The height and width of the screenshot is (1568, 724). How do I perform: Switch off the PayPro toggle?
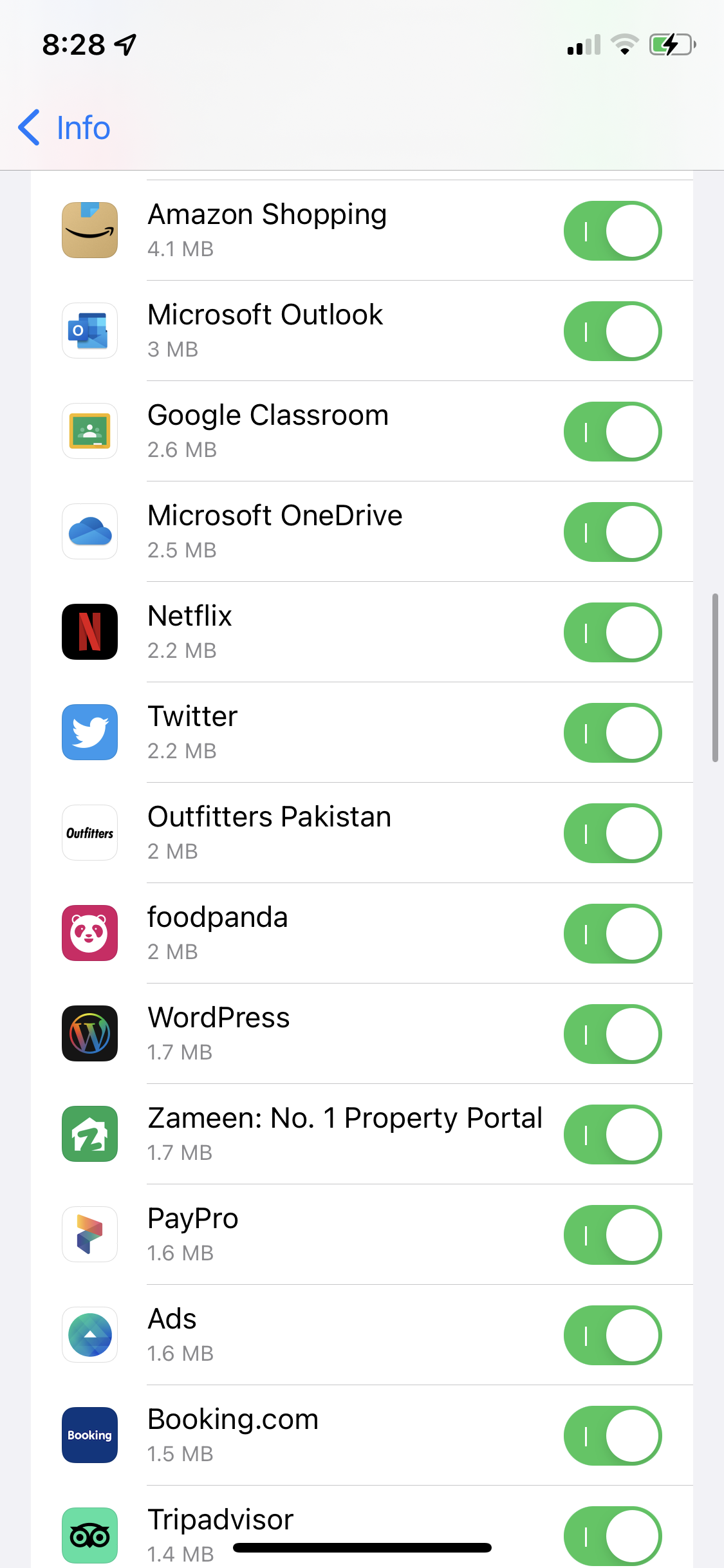coord(613,1235)
